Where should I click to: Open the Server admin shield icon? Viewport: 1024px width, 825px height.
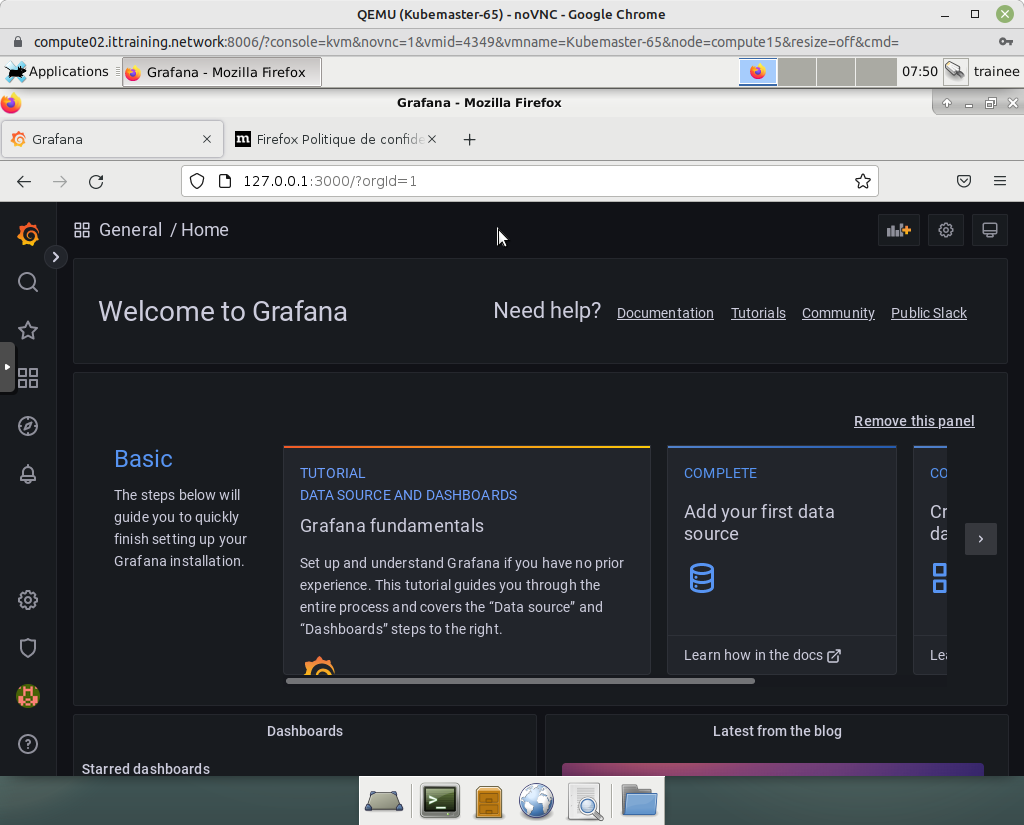coord(28,648)
